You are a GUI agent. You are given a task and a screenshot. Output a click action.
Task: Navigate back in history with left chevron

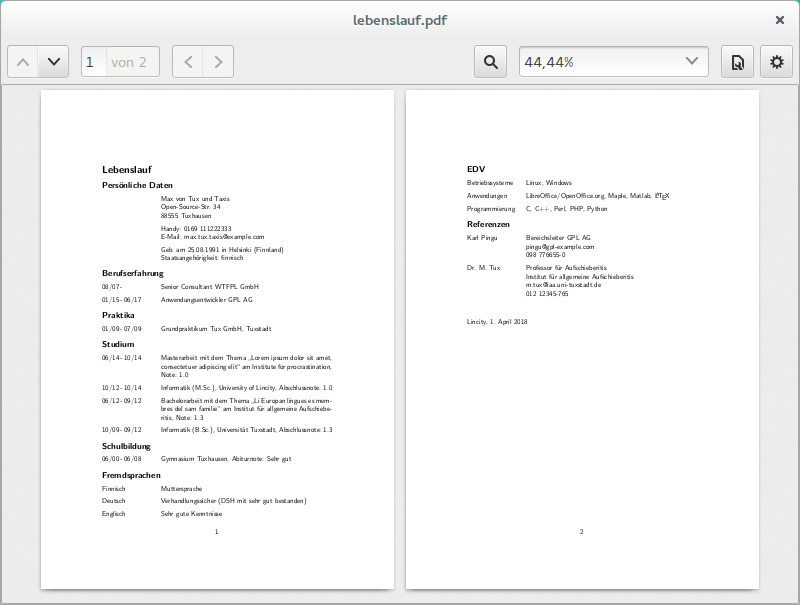click(x=188, y=62)
